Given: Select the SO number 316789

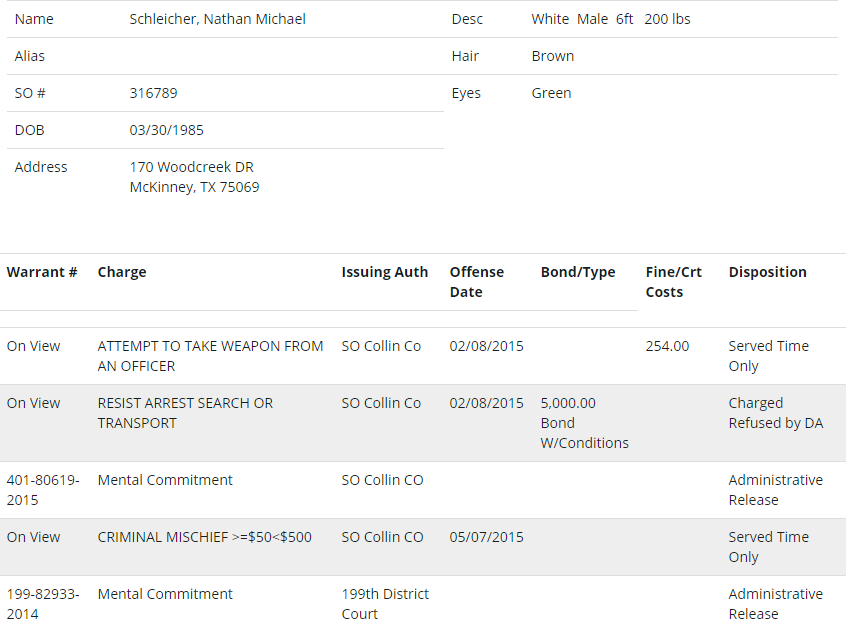Looking at the screenshot, I should click(153, 93).
